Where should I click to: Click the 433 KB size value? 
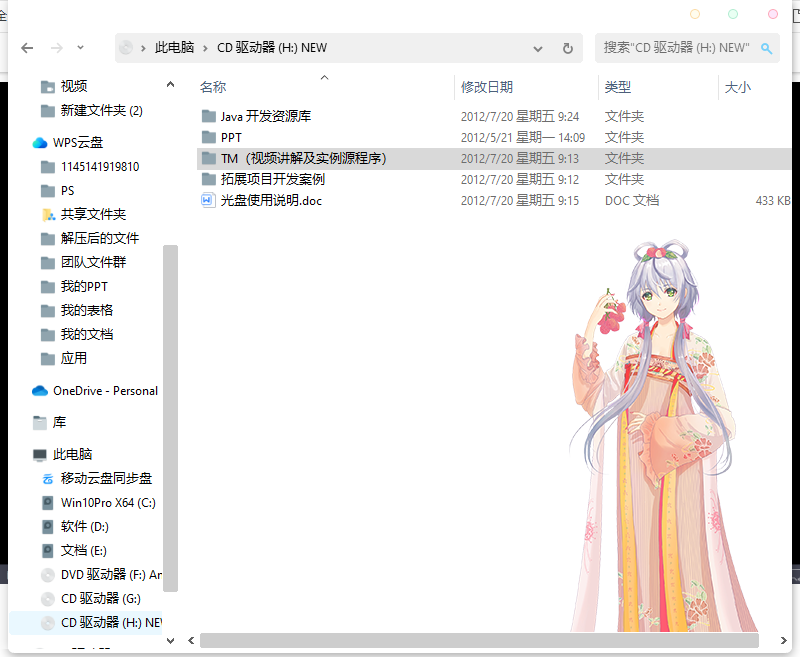click(x=773, y=200)
